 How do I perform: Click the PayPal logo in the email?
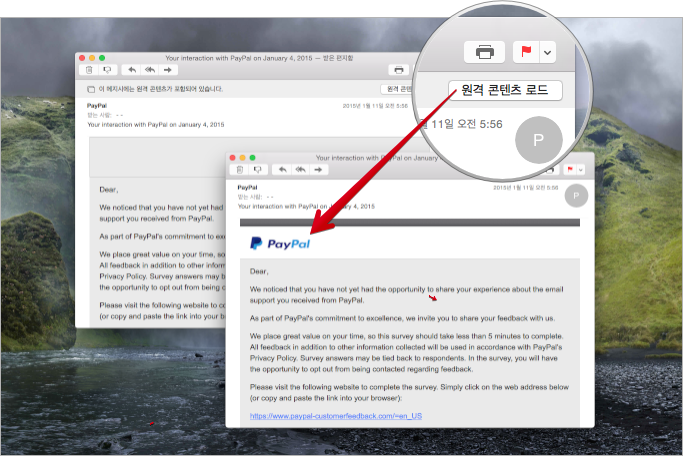point(280,243)
